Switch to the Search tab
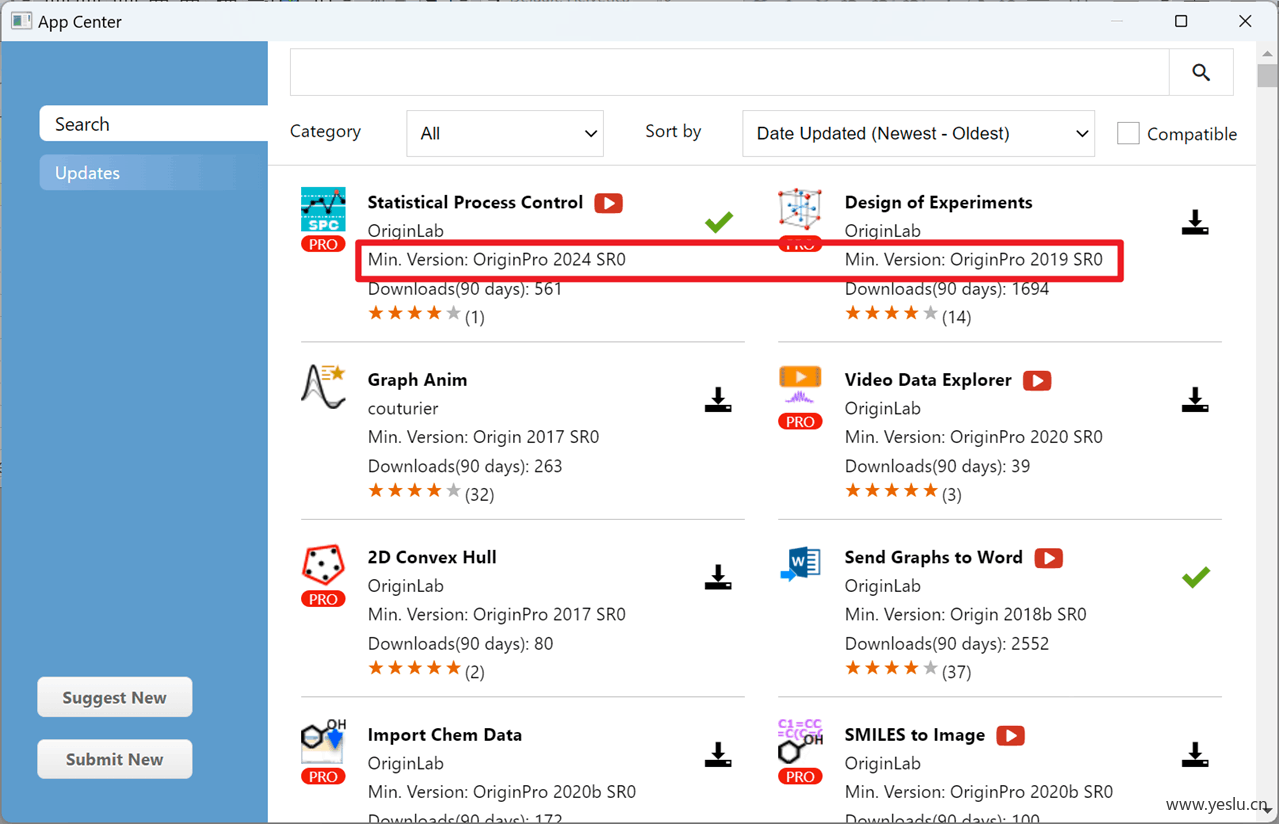This screenshot has width=1279, height=824. tap(153, 124)
